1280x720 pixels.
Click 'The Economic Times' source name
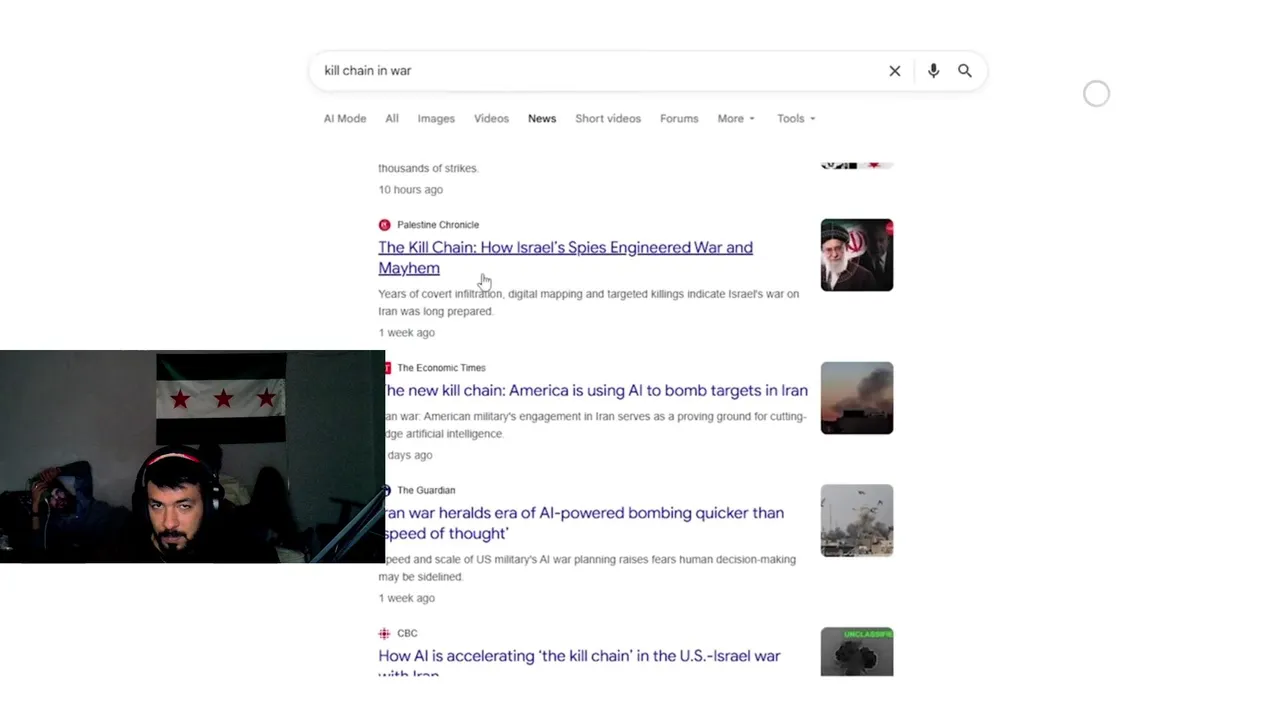[x=441, y=368]
